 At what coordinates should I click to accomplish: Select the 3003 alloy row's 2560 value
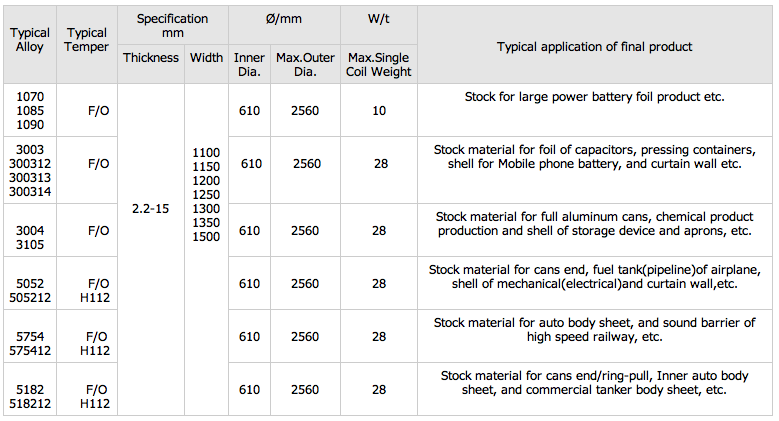307,164
